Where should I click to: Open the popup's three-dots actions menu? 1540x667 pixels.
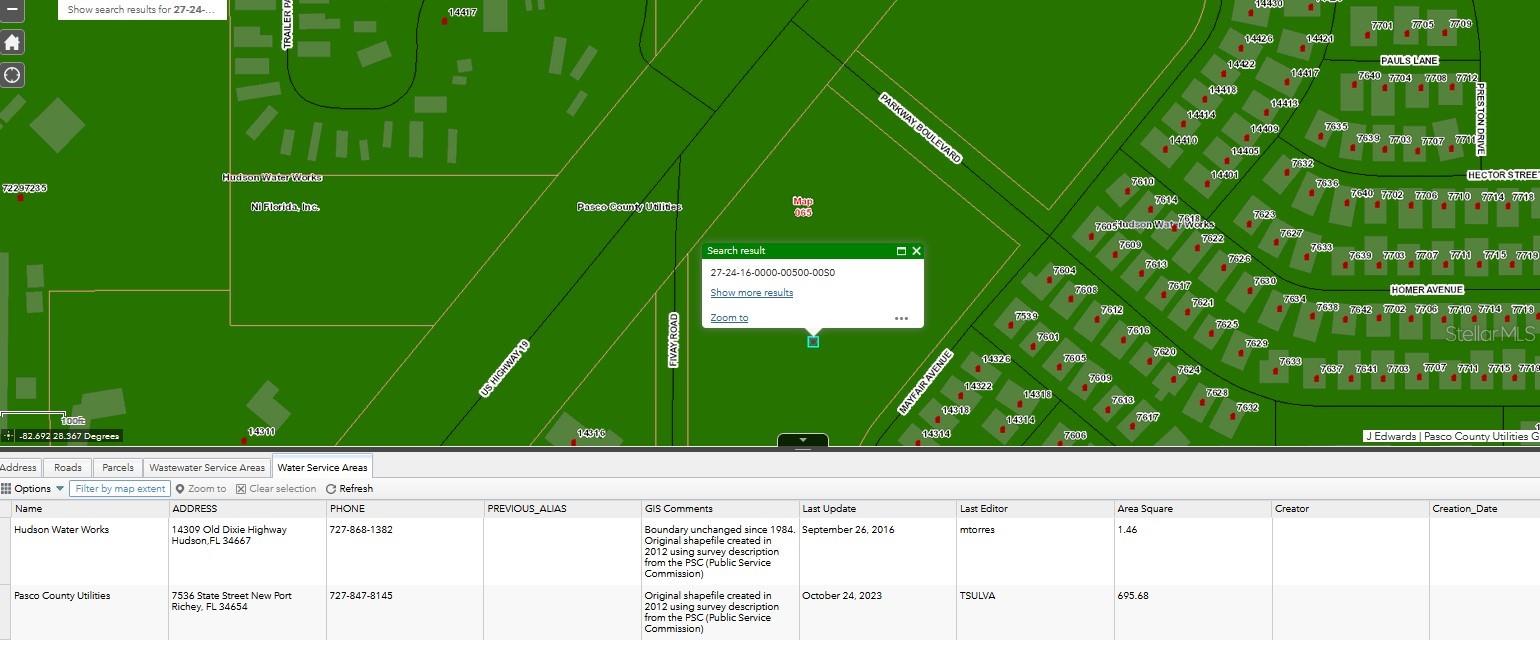(901, 318)
